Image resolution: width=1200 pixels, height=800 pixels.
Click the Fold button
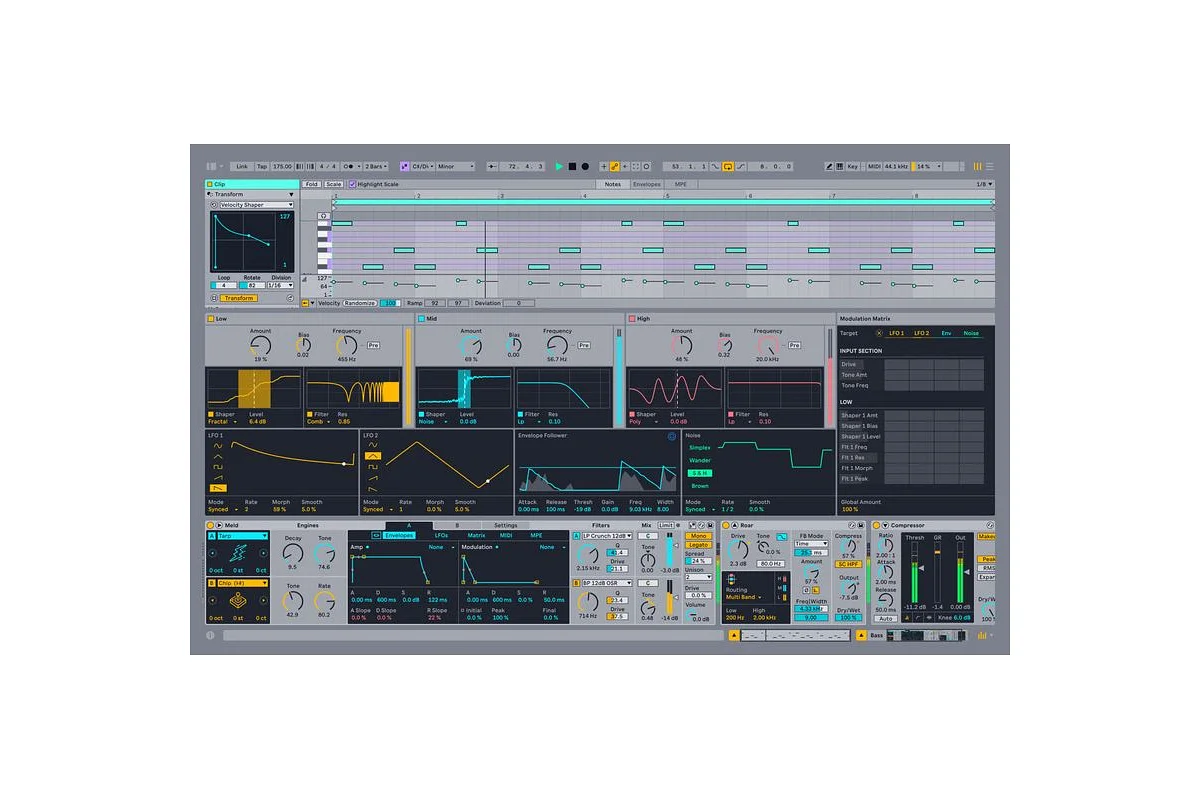point(312,184)
